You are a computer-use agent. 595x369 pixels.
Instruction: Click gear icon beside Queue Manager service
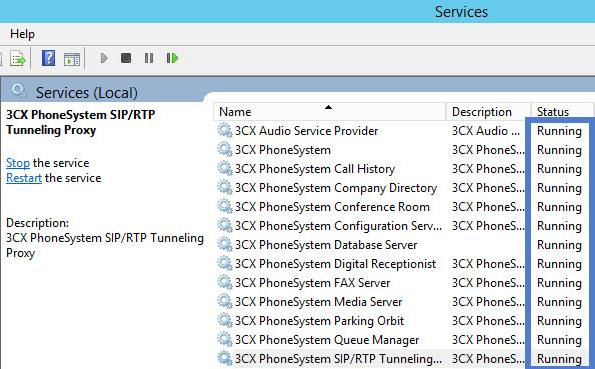click(x=224, y=339)
